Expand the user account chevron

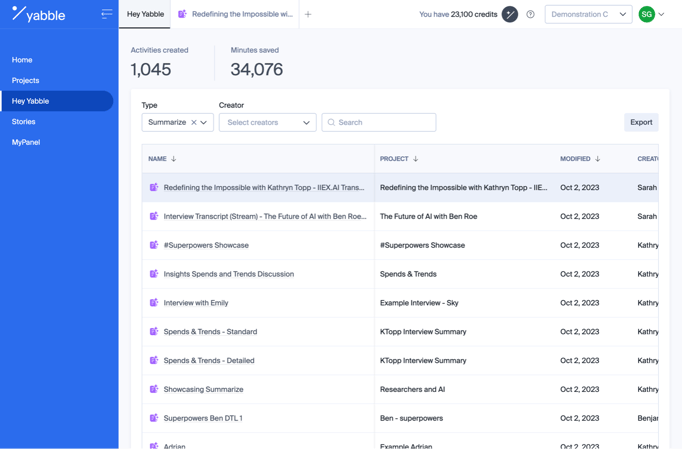click(662, 14)
